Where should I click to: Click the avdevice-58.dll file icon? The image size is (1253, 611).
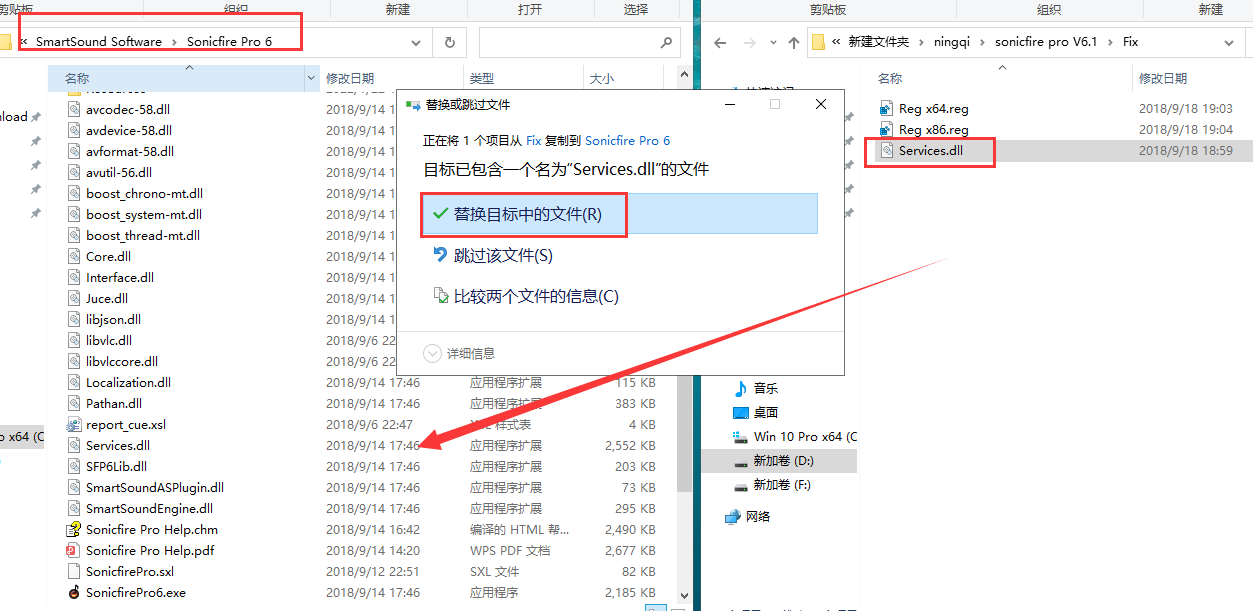coord(74,130)
